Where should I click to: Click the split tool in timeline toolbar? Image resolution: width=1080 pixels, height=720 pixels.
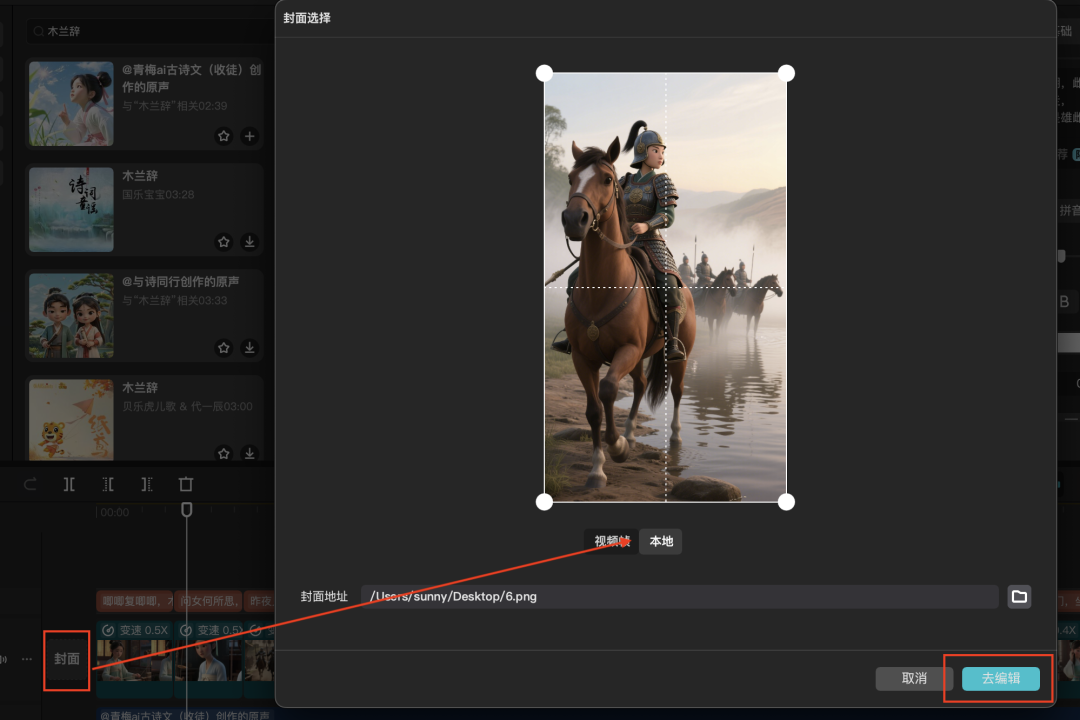pos(69,484)
